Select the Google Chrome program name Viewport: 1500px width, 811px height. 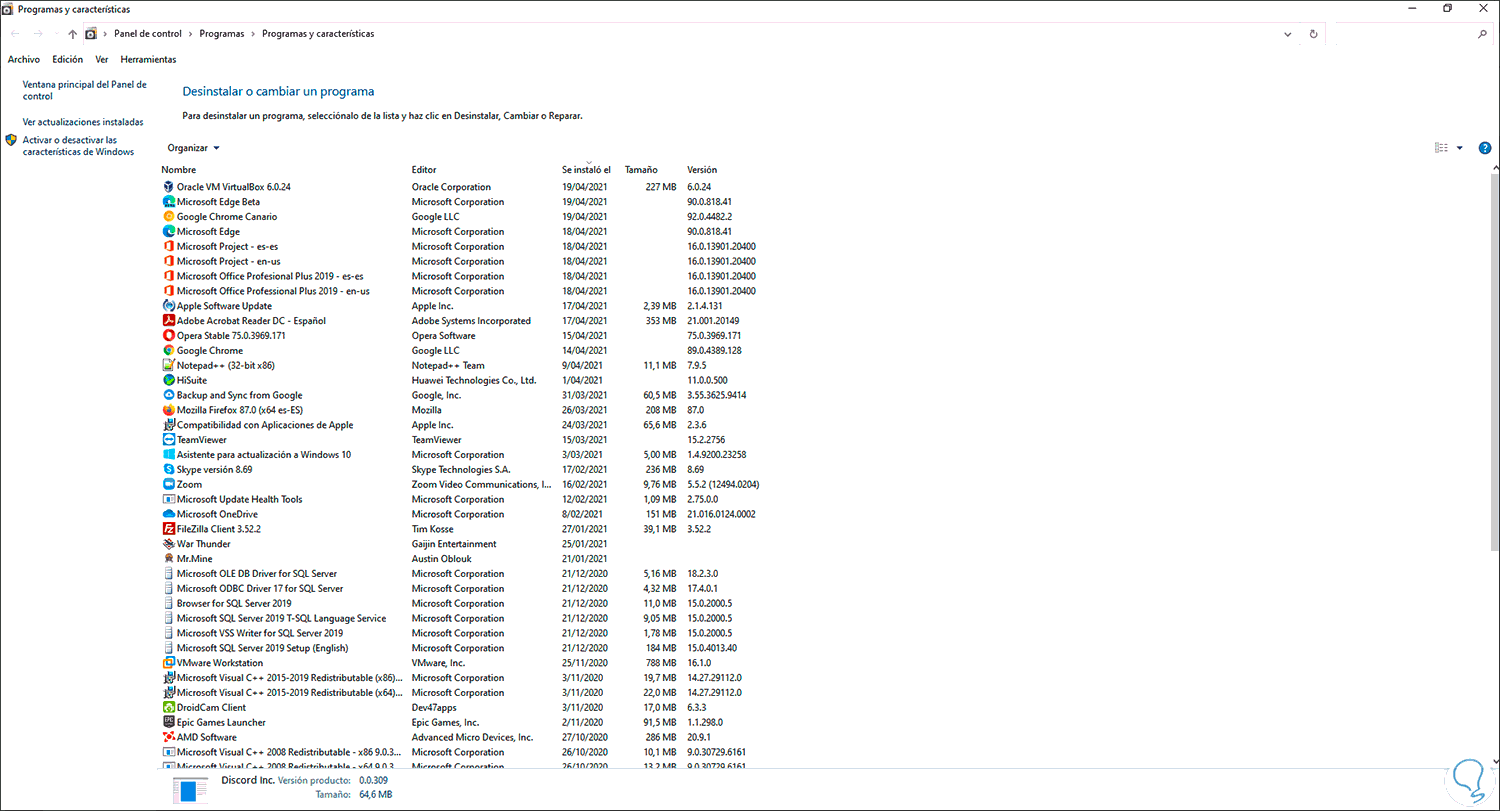210,351
